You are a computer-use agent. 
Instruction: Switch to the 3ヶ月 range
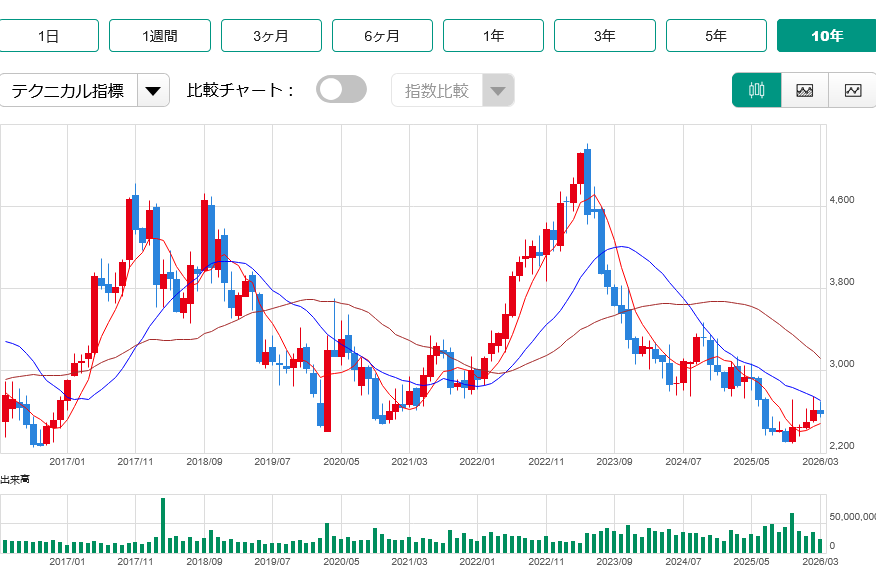pyautogui.click(x=271, y=36)
